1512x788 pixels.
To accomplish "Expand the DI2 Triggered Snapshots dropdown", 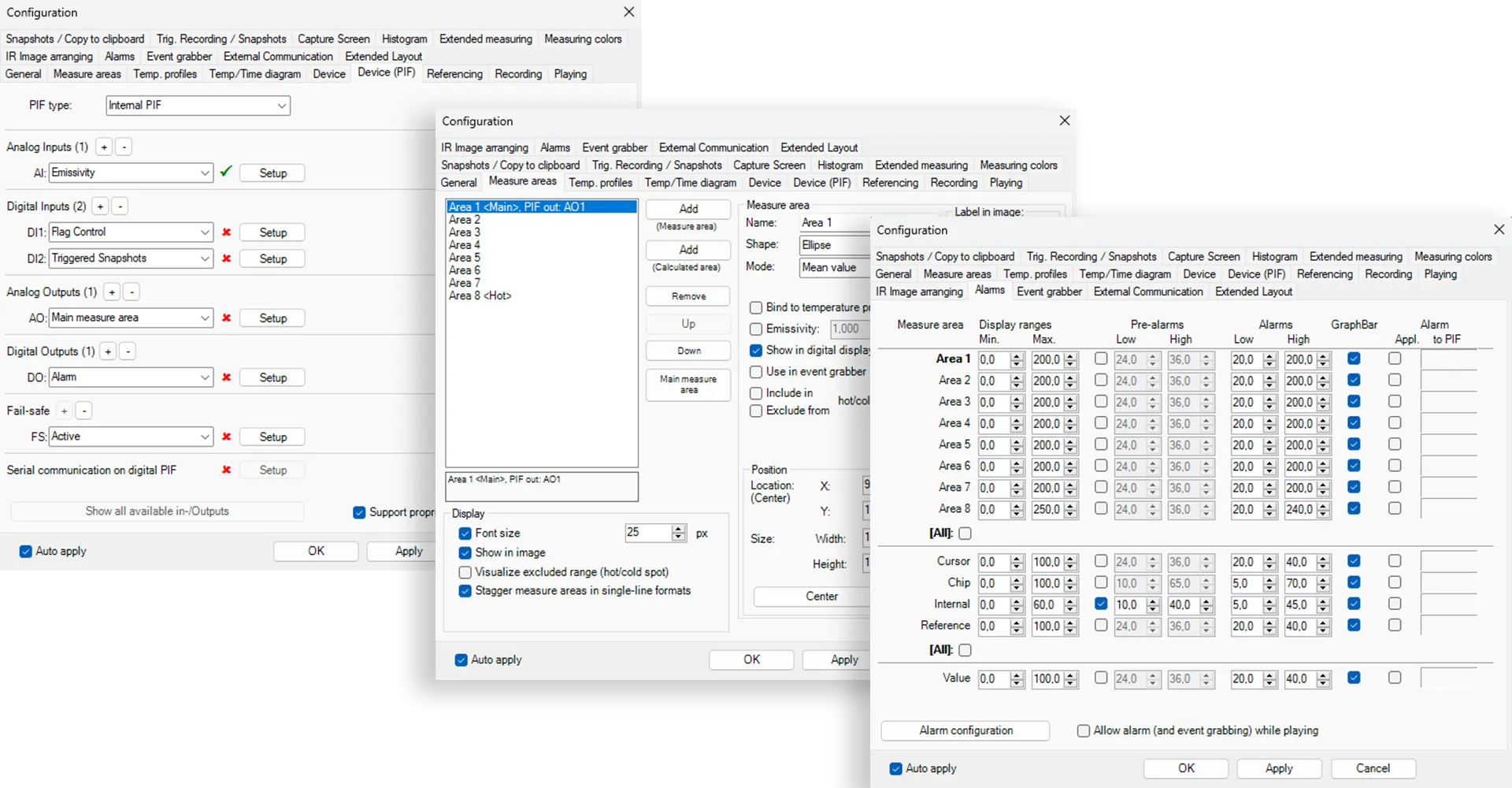I will [205, 258].
